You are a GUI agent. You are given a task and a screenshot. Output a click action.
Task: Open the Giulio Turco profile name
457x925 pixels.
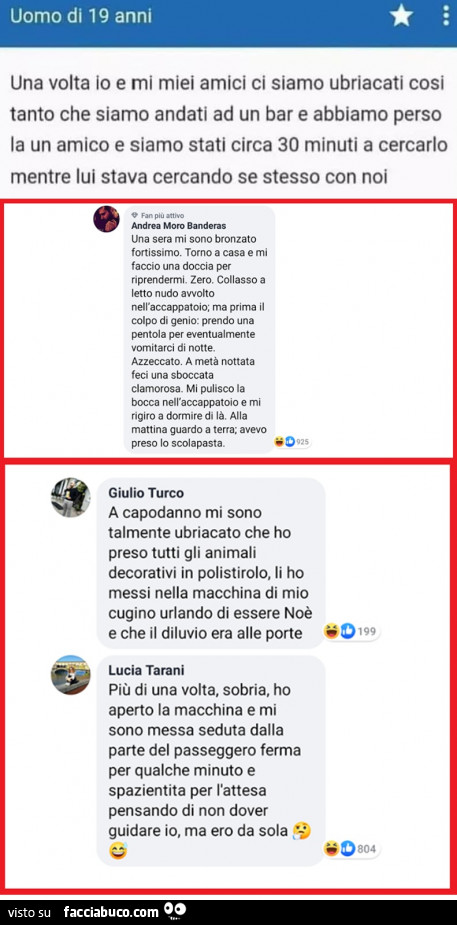(146, 493)
